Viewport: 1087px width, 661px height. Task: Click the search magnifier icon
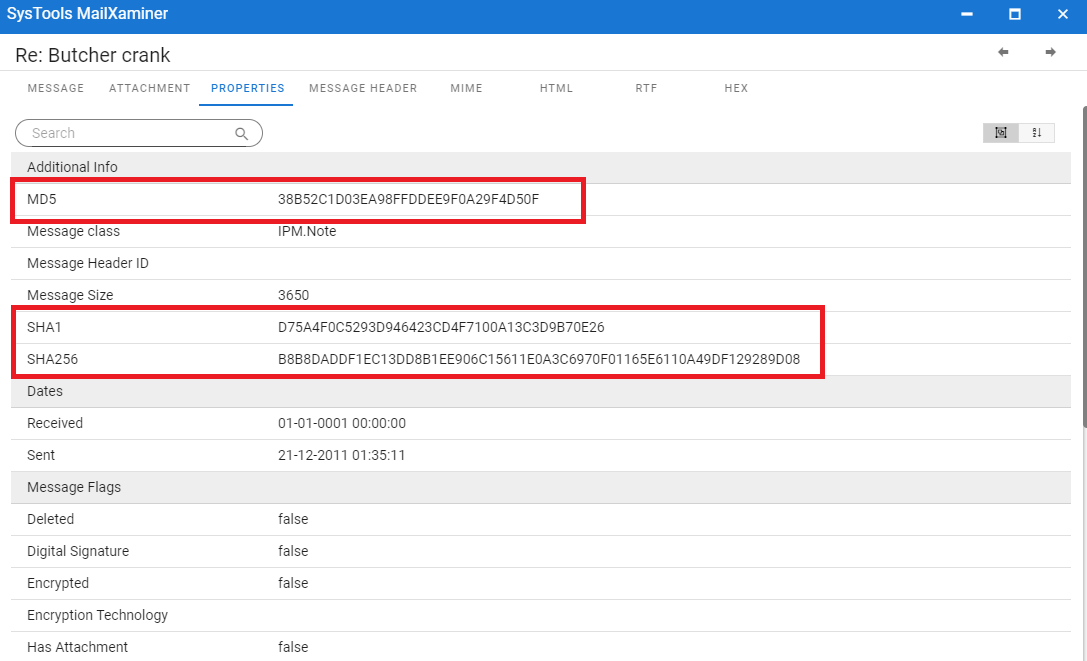pos(241,133)
